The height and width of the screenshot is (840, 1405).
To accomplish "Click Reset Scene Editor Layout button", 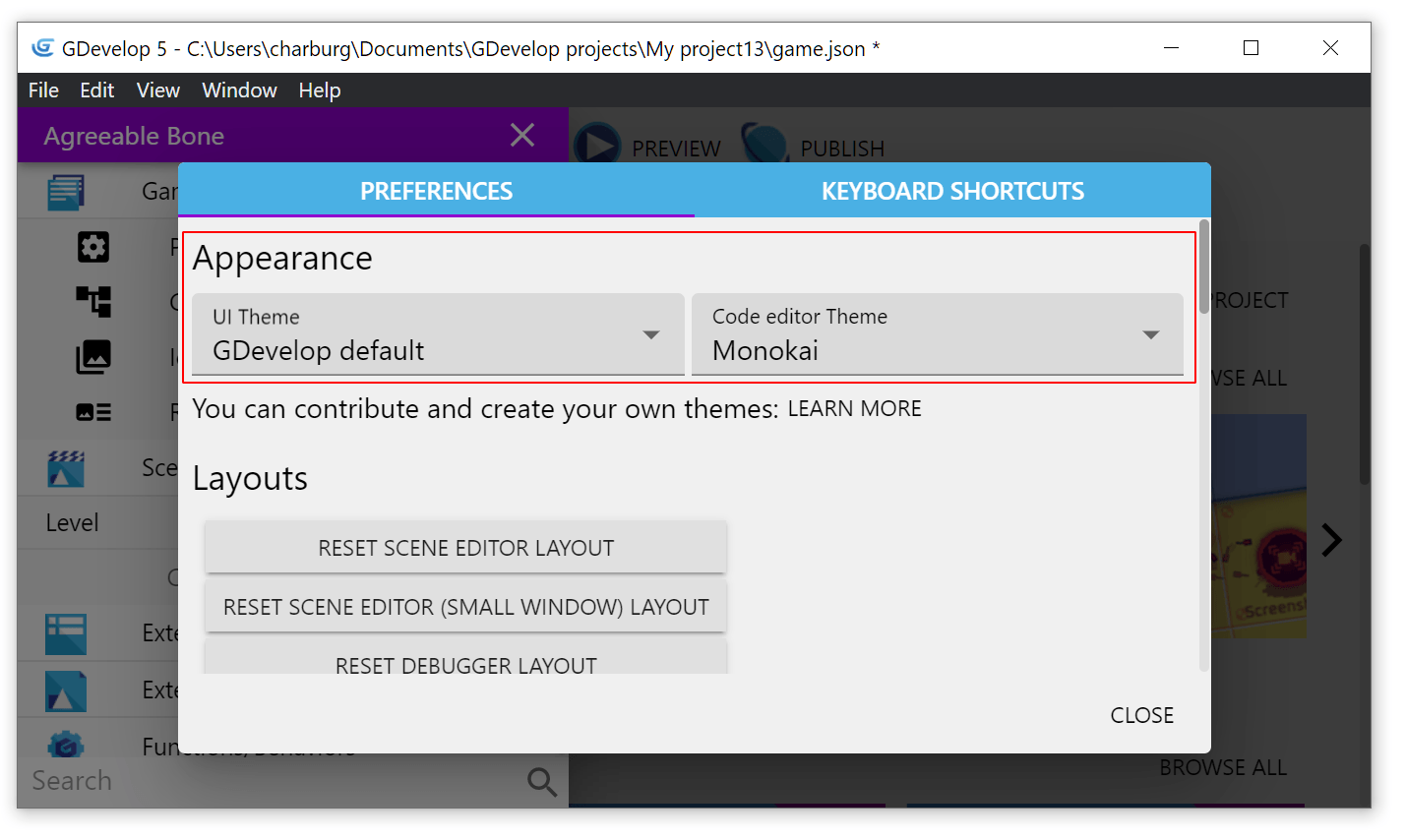I will pyautogui.click(x=465, y=548).
